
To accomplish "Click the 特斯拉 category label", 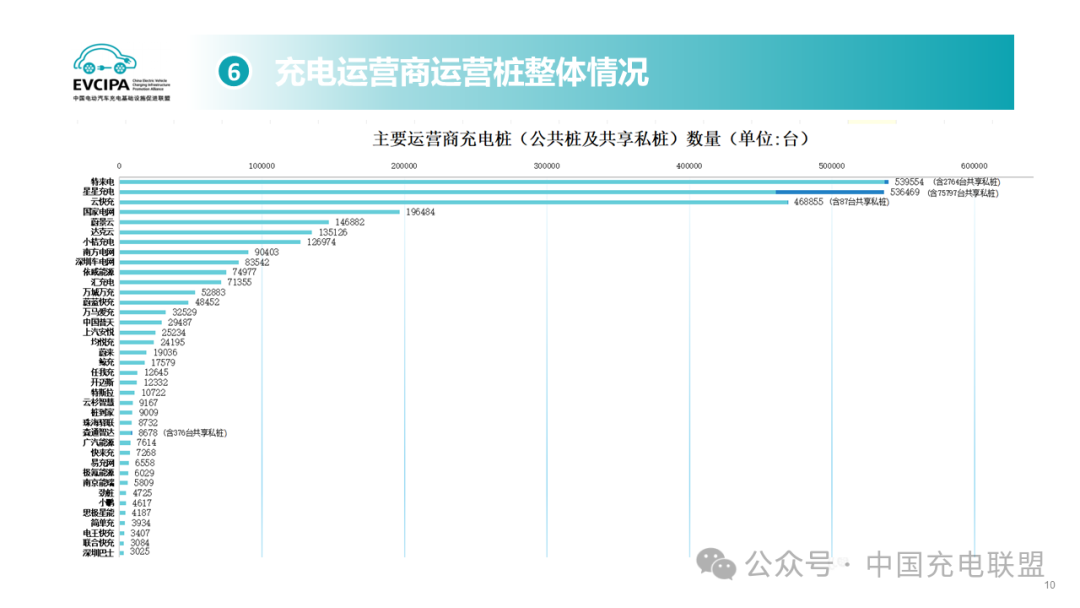I will pos(101,393).
